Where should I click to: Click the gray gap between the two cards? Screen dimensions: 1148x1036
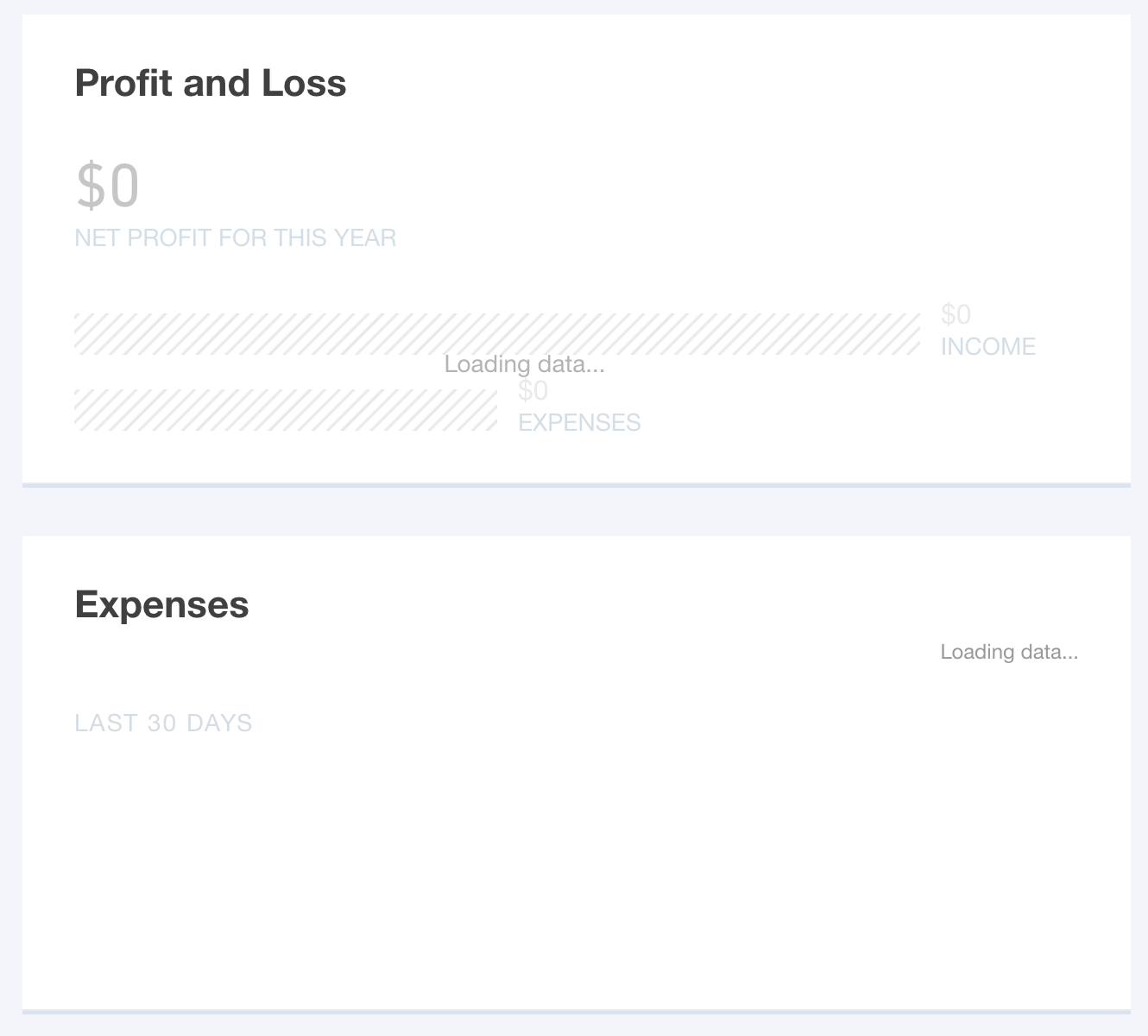(x=577, y=512)
